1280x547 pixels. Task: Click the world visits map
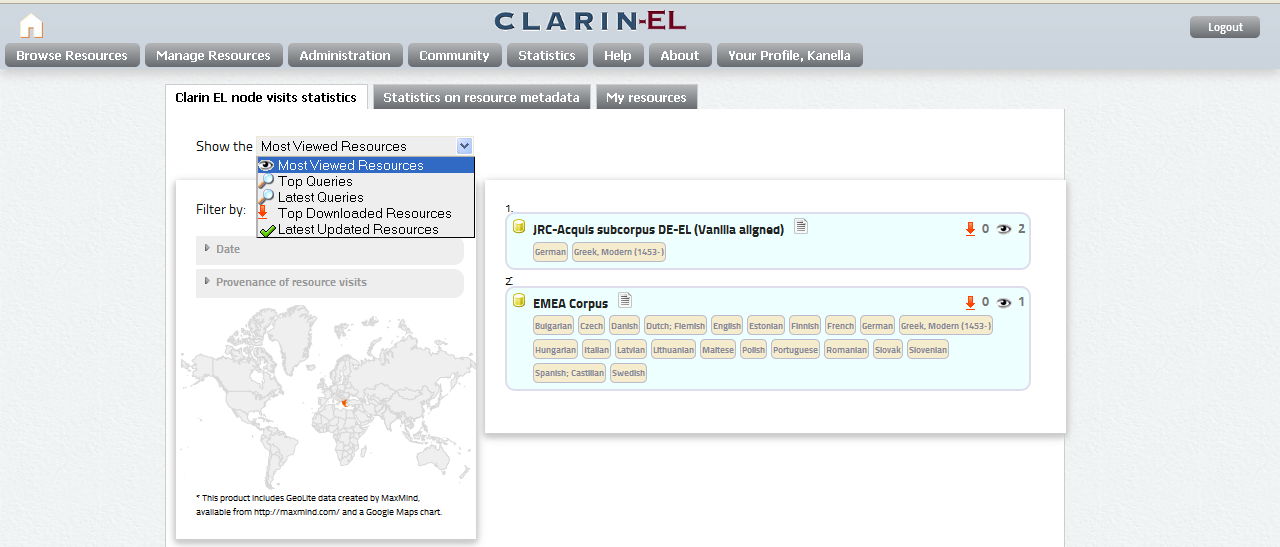coord(328,396)
